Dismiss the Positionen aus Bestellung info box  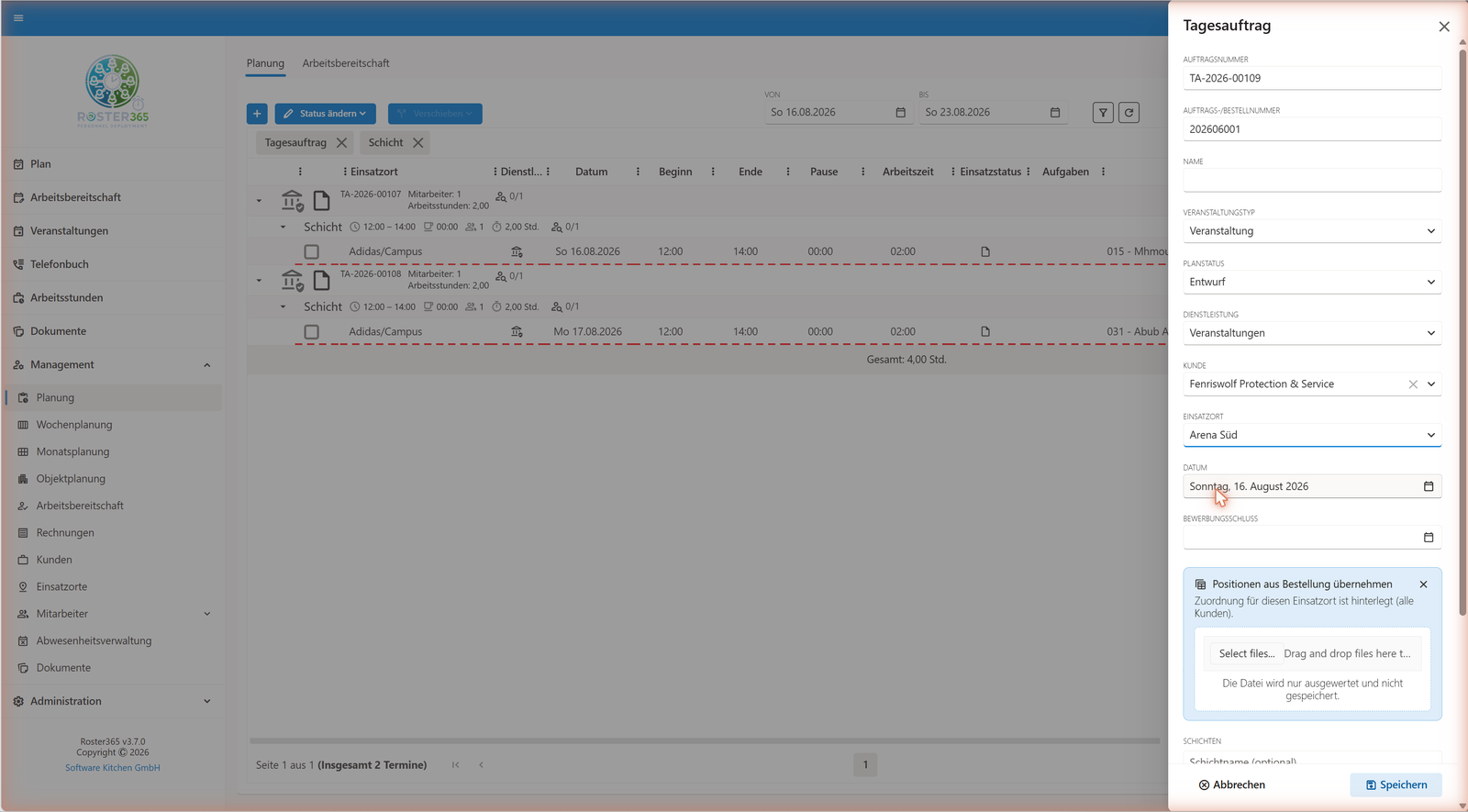click(x=1423, y=584)
